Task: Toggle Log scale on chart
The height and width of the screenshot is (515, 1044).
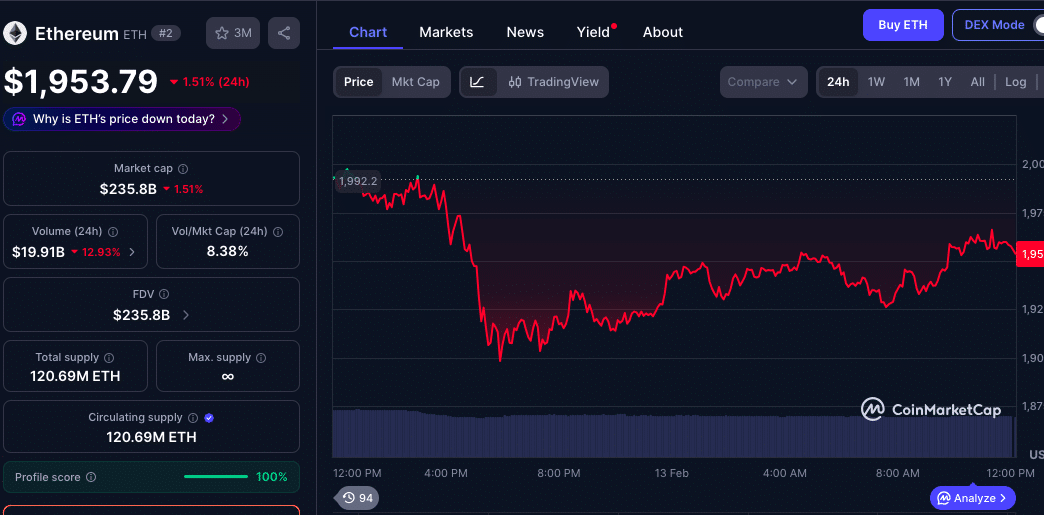Action: pos(1015,82)
